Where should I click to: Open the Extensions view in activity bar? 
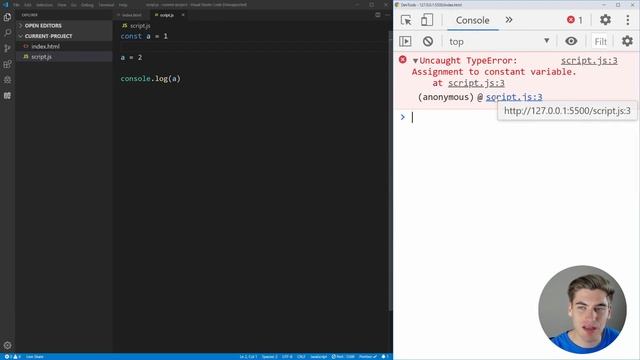point(7,64)
